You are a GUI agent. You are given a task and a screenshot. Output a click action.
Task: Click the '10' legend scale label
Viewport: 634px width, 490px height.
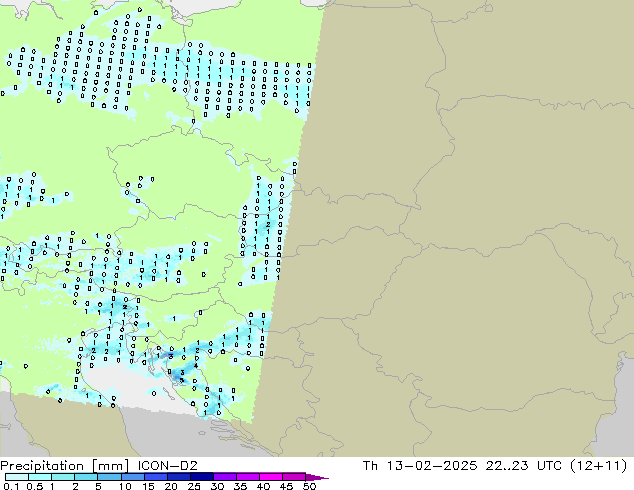[x=125, y=486]
